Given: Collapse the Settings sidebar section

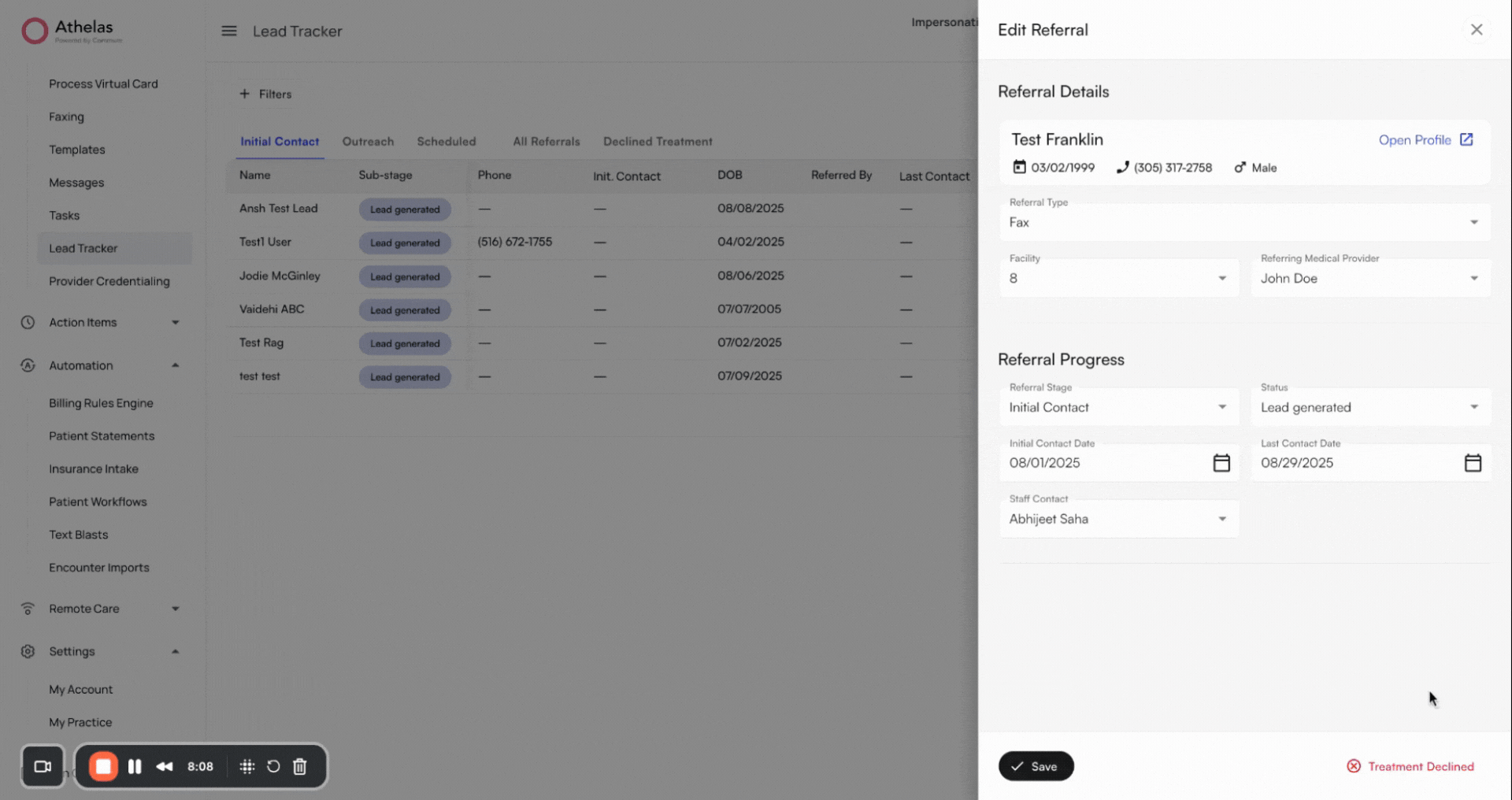Looking at the screenshot, I should click(176, 651).
